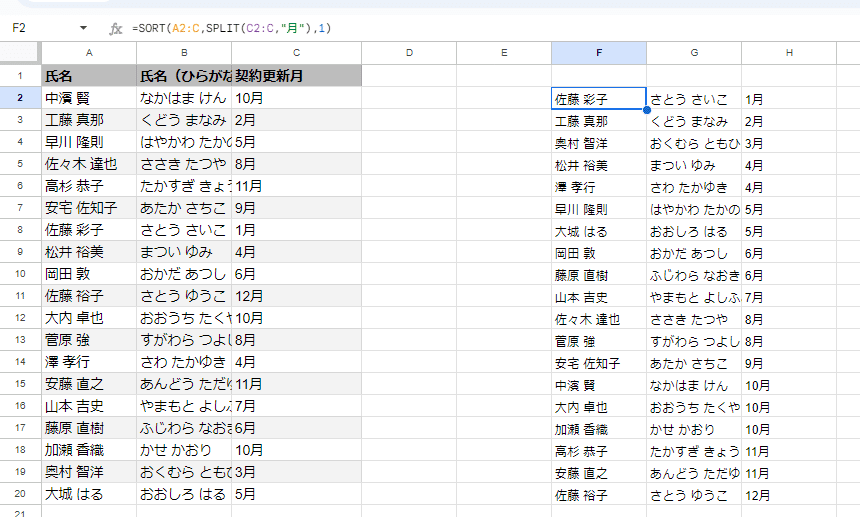860x517 pixels.
Task: Click the 契約更新月 header cell
Action: click(296, 76)
